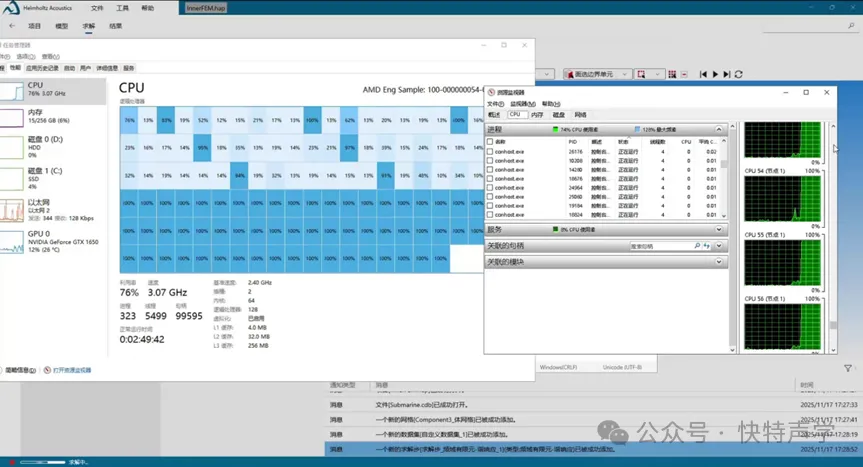Click the Open Resource Monitor link
The height and width of the screenshot is (467, 863).
[x=72, y=370]
